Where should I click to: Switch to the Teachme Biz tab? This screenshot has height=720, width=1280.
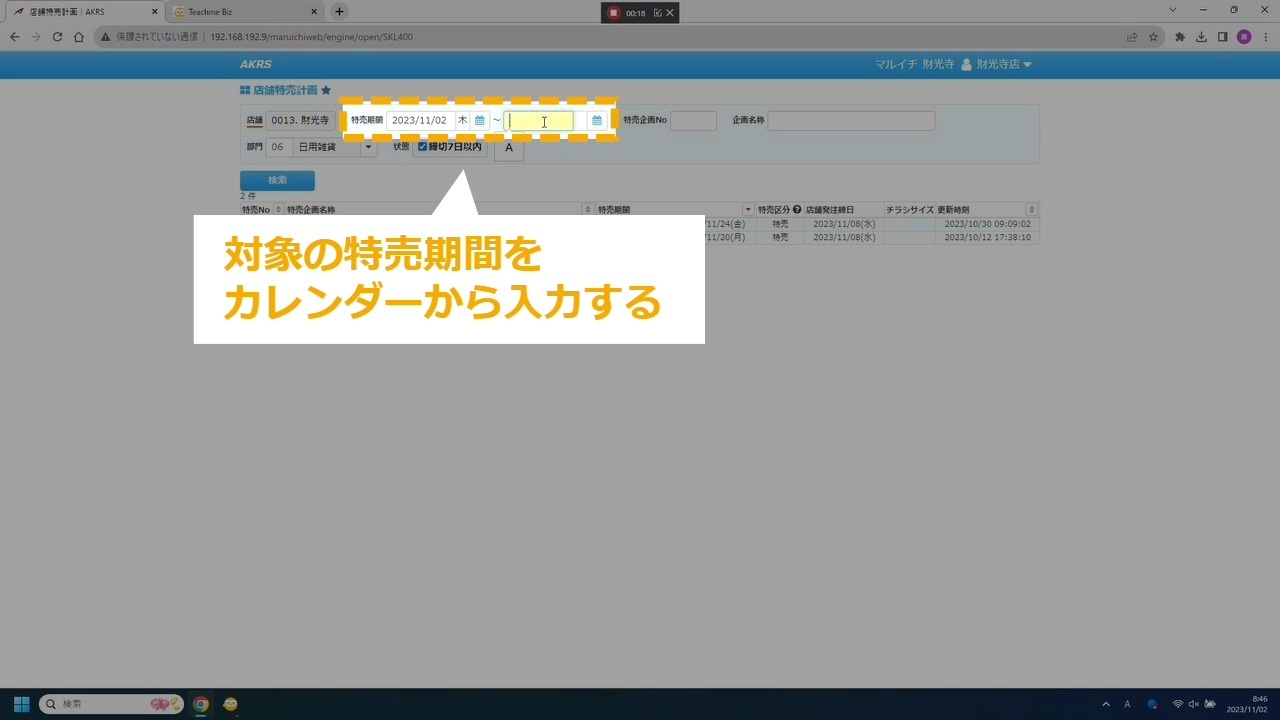242,12
